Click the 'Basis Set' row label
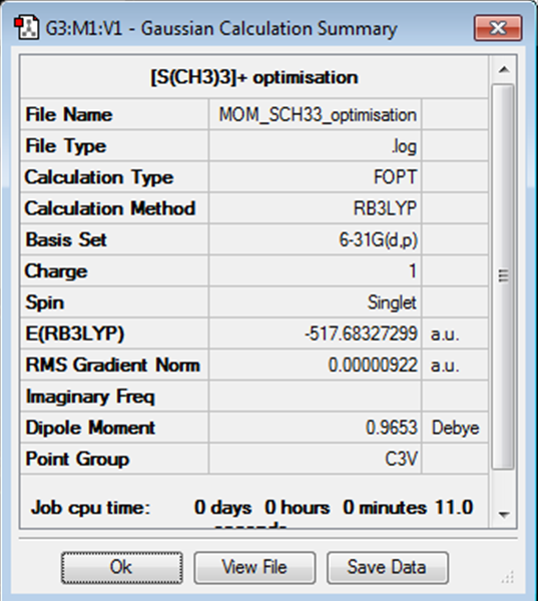Image resolution: width=538 pixels, height=601 pixels. (66, 240)
